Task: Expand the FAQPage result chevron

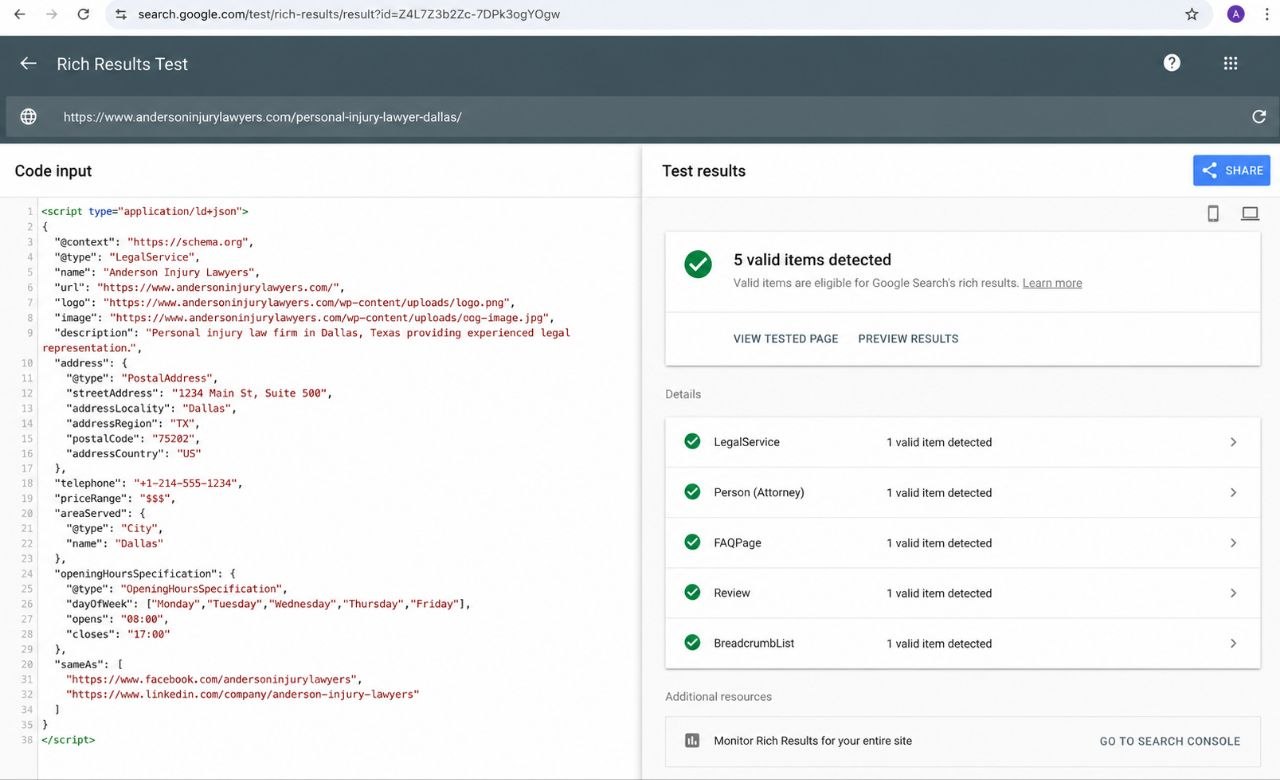Action: pyautogui.click(x=1233, y=543)
